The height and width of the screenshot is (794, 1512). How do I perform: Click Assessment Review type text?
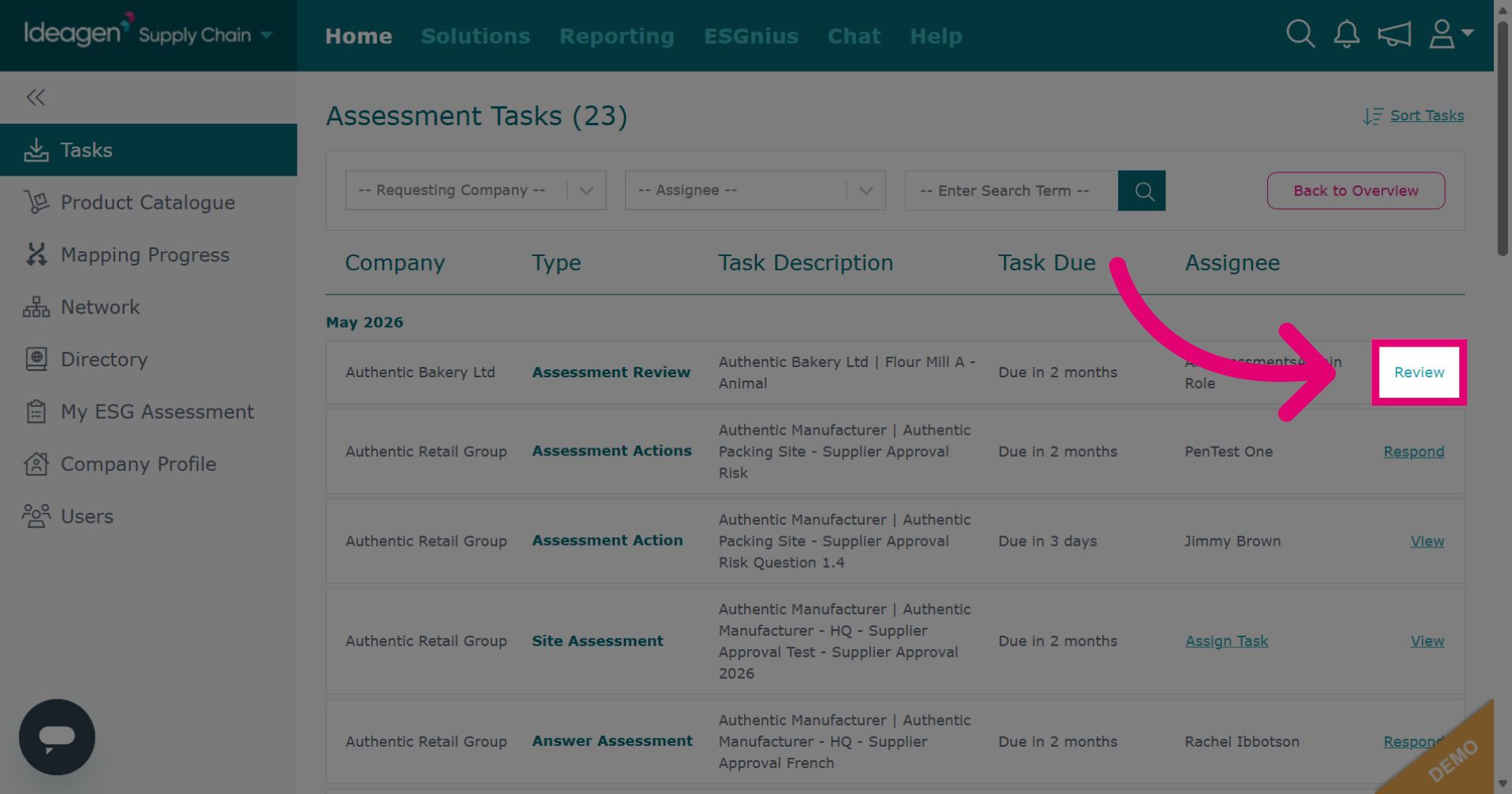pos(611,372)
